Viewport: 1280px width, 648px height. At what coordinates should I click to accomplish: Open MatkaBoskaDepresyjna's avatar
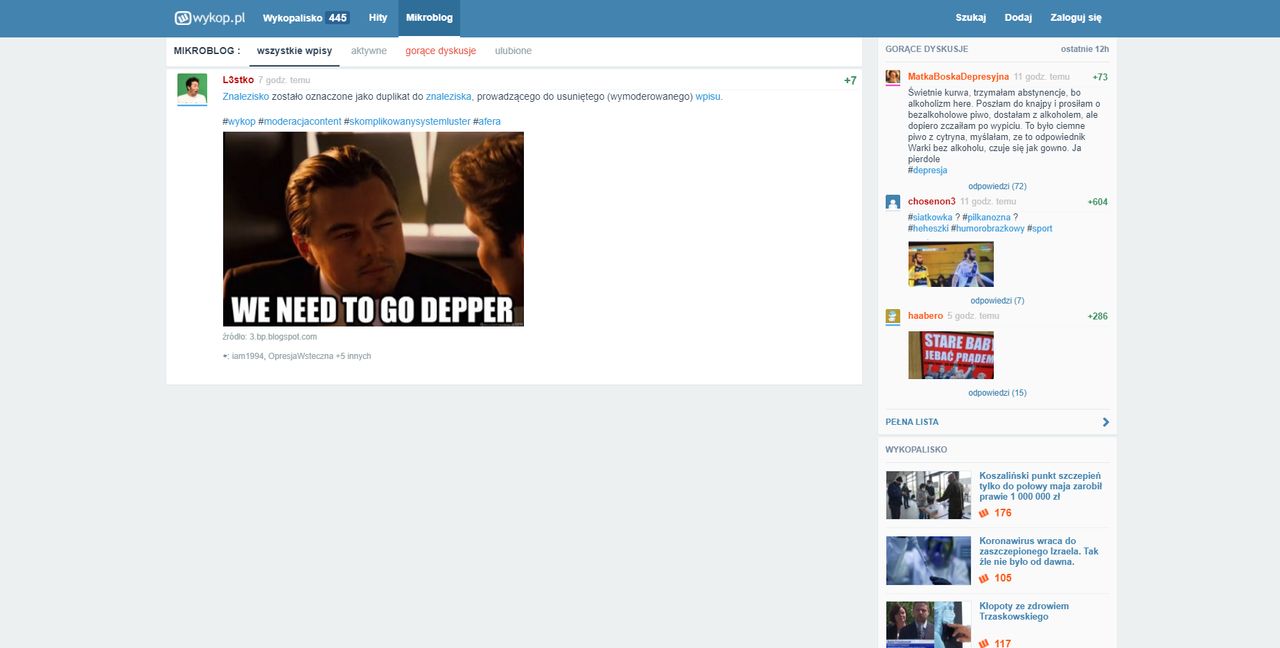coord(893,77)
